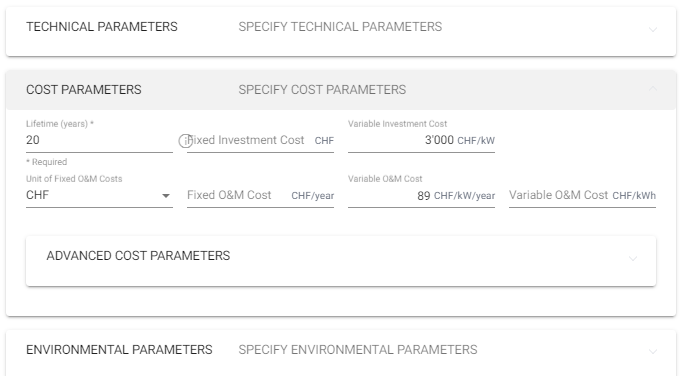The height and width of the screenshot is (376, 694).
Task: Click the Fixed O&M Cost CHF/year field
Action: 260,195
